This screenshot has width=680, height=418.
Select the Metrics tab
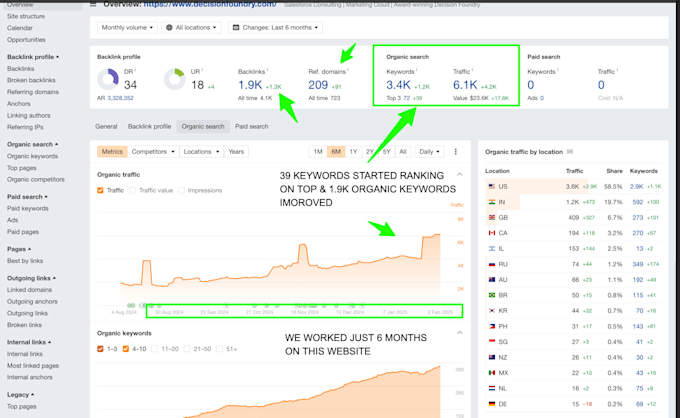point(112,152)
